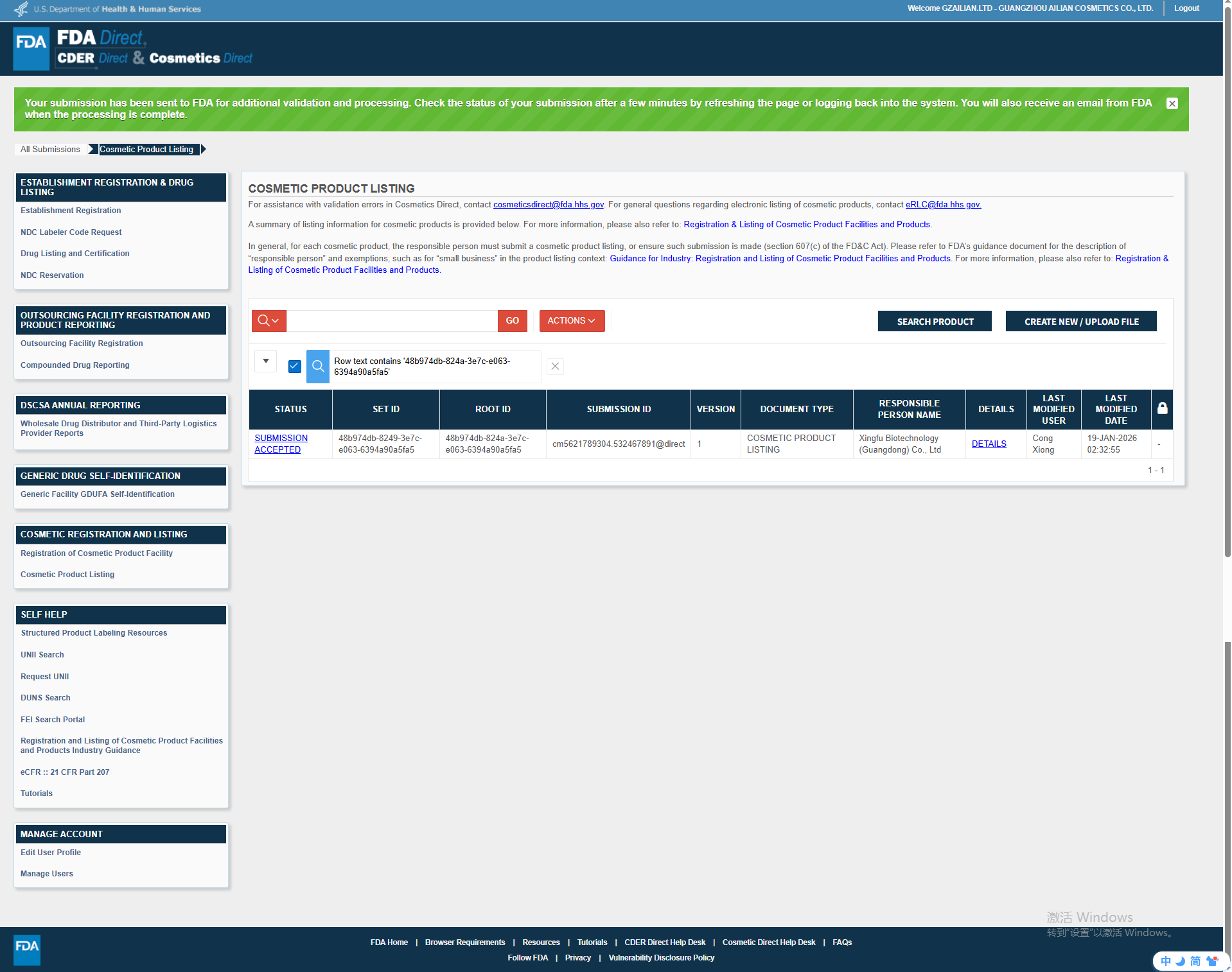
Task: Click the FDA logo in header
Action: coord(31,48)
